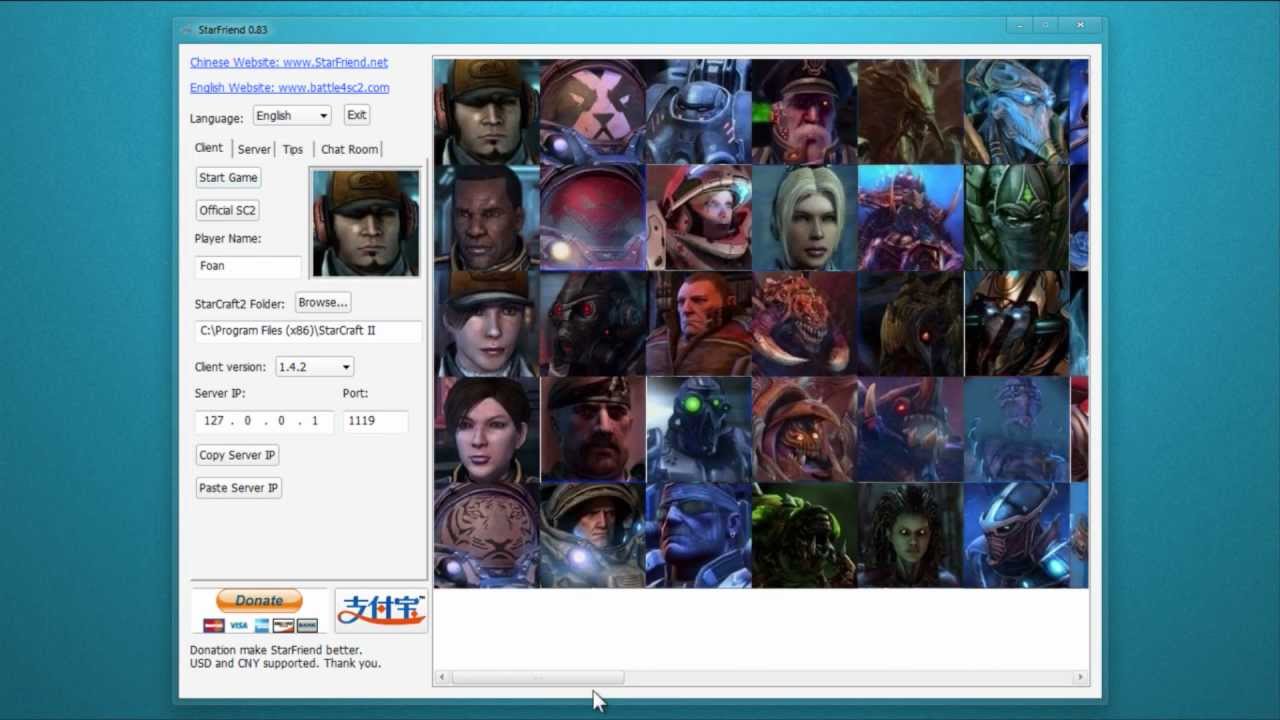This screenshot has width=1280, height=720.
Task: Select the woman wearing brown cap portrait
Action: tap(486, 323)
